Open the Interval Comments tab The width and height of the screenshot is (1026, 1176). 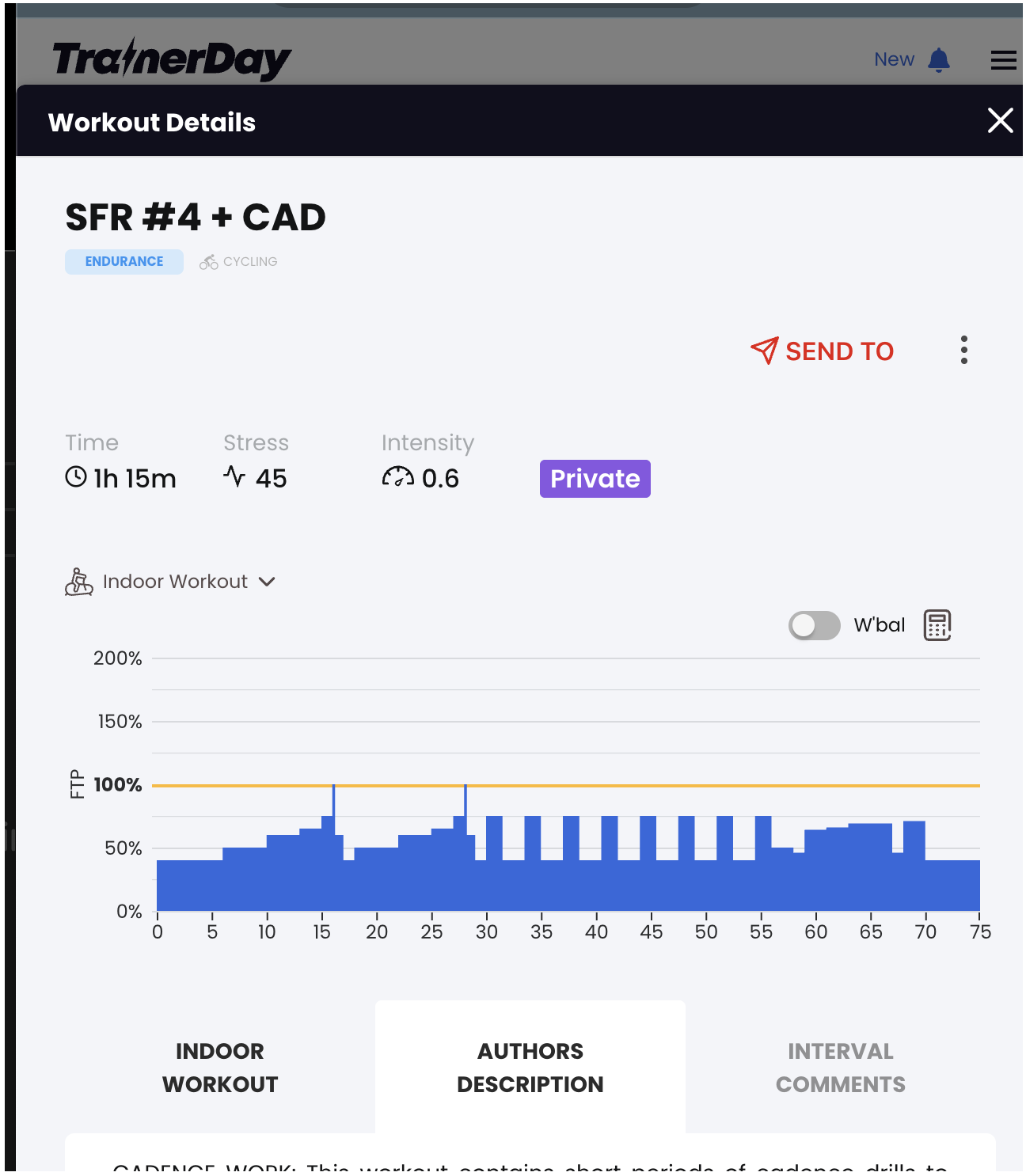click(840, 1067)
